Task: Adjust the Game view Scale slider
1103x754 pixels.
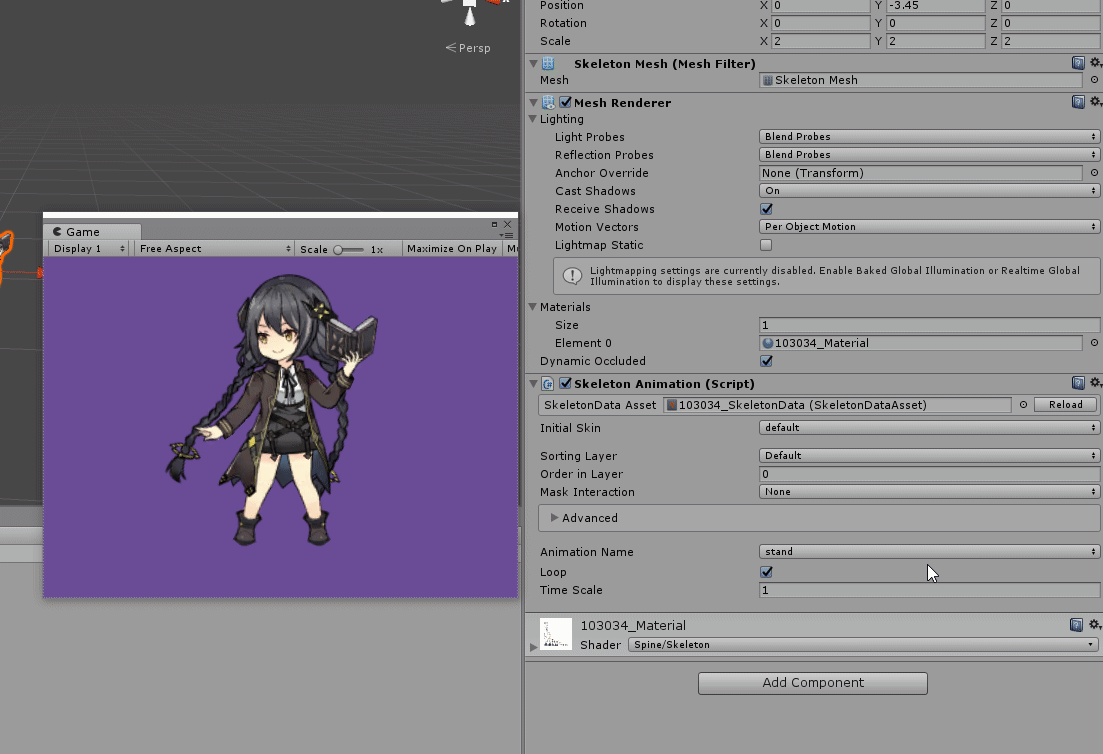Action: pos(349,250)
